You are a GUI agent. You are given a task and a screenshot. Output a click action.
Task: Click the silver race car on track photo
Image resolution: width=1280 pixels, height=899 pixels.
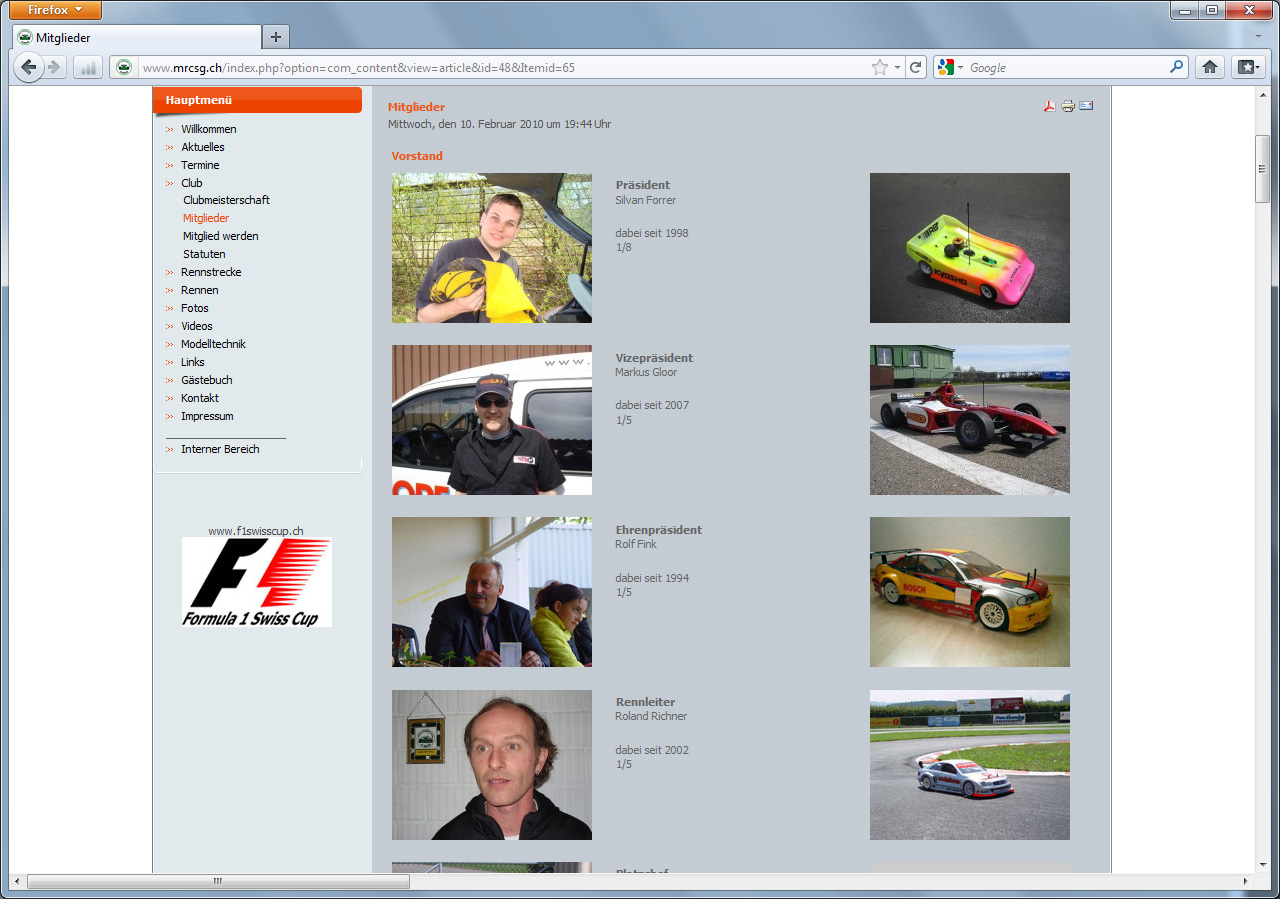click(970, 765)
